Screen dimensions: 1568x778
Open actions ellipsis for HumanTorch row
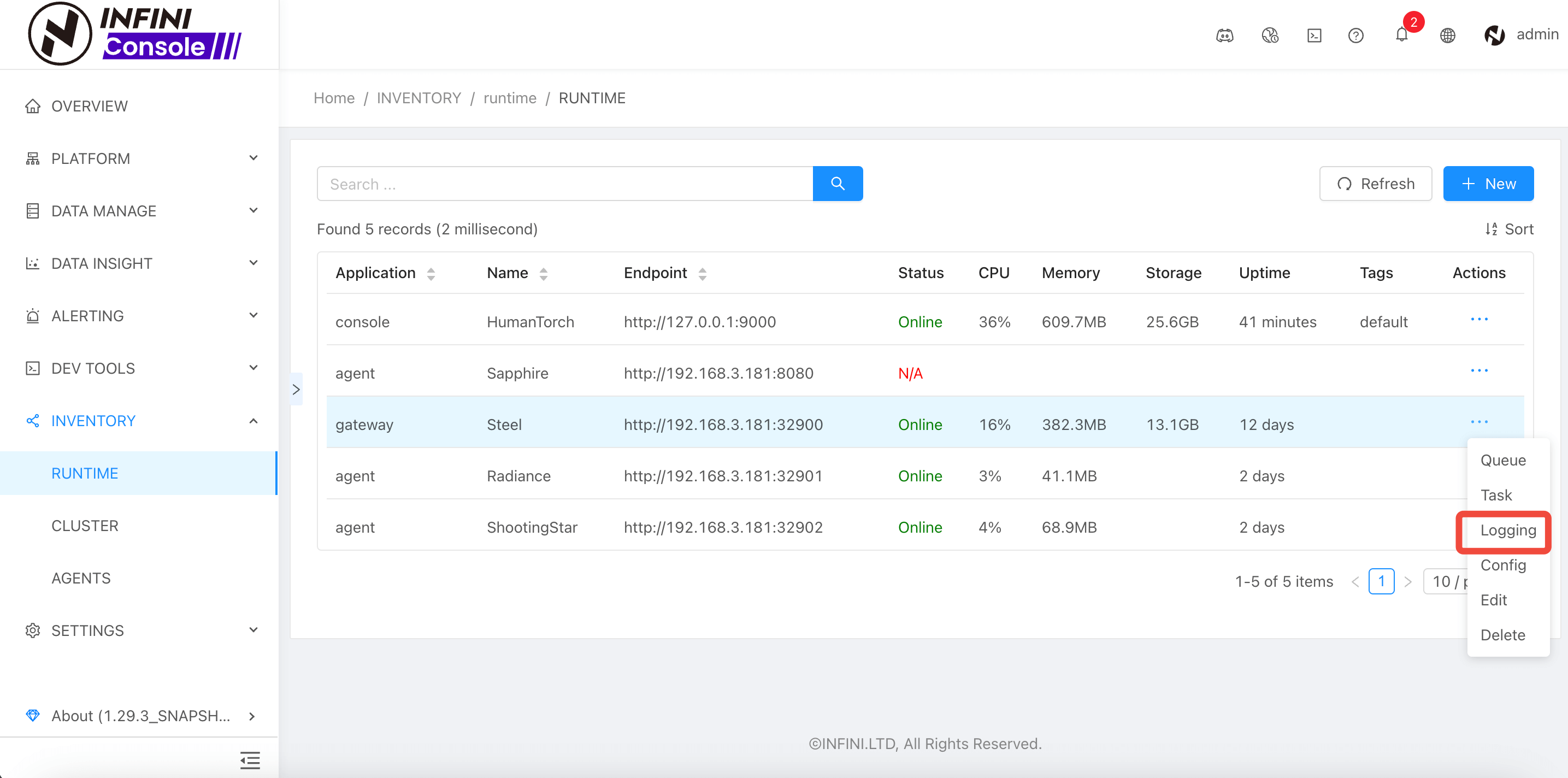(1478, 320)
